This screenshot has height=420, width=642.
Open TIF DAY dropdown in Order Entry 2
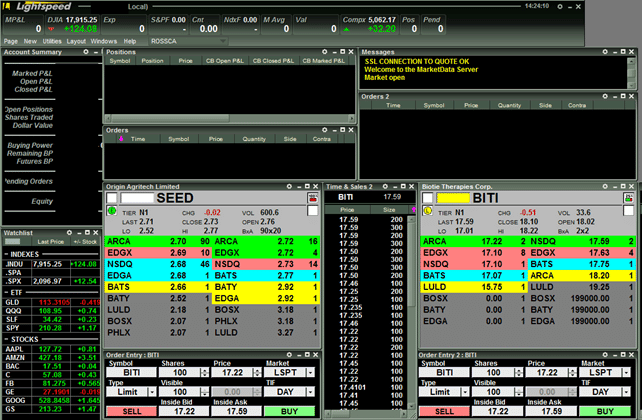point(627,392)
